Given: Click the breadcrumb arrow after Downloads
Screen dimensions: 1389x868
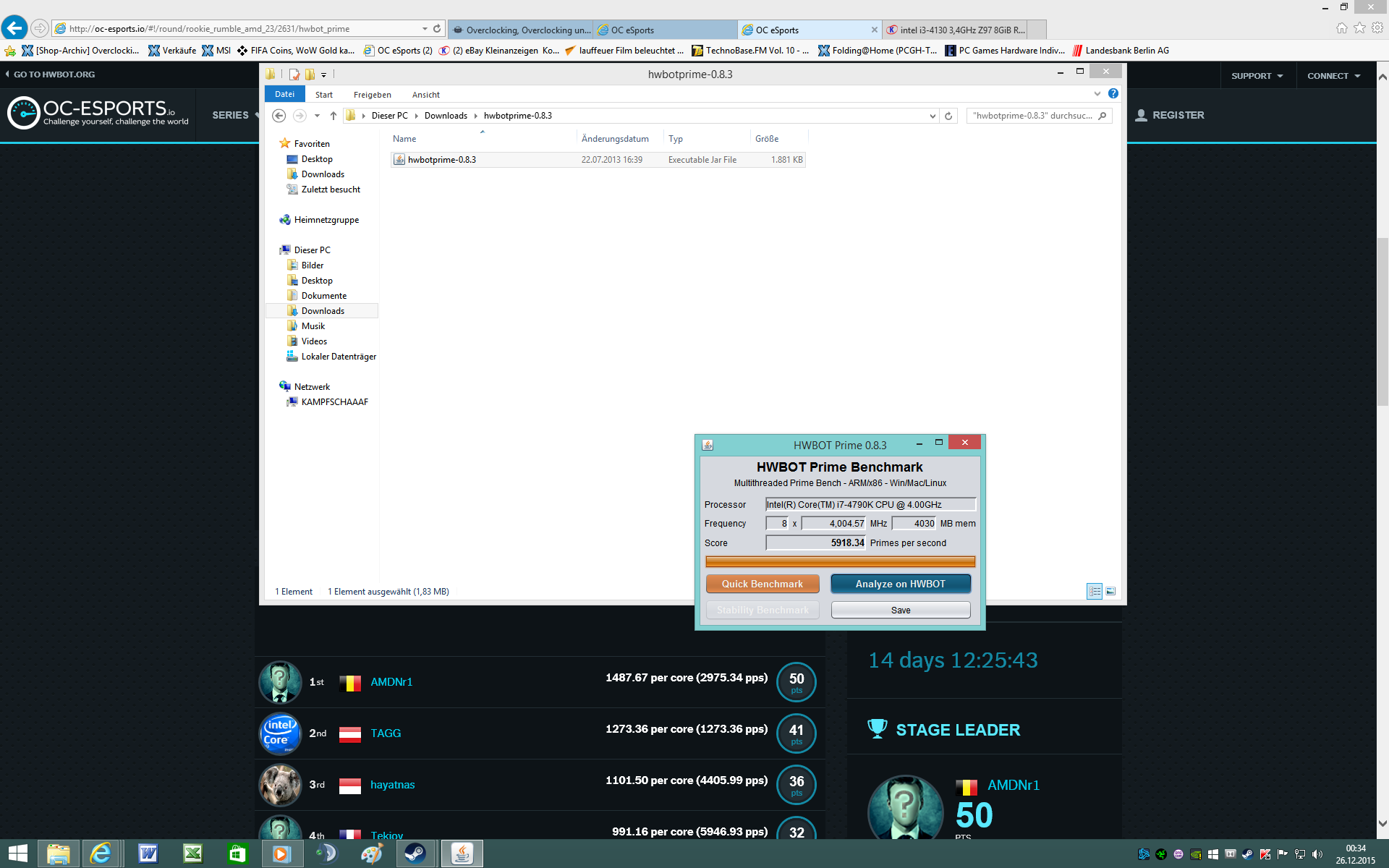Looking at the screenshot, I should pyautogui.click(x=476, y=116).
